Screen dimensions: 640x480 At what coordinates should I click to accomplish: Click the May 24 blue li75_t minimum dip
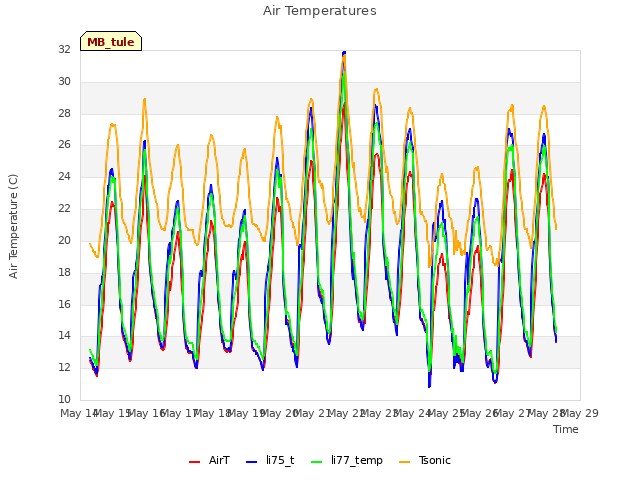pos(429,385)
